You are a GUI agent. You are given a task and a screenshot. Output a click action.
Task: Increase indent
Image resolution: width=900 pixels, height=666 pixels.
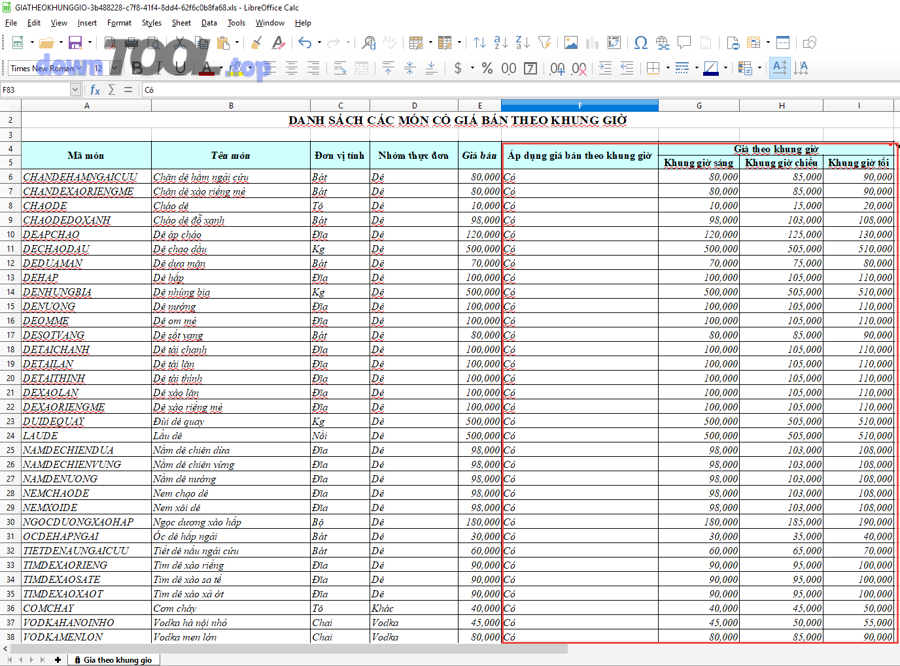pos(605,68)
